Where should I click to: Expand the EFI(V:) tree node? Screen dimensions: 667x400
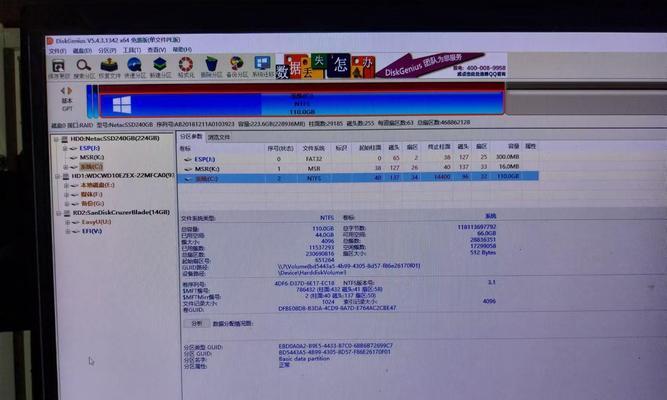click(x=68, y=231)
